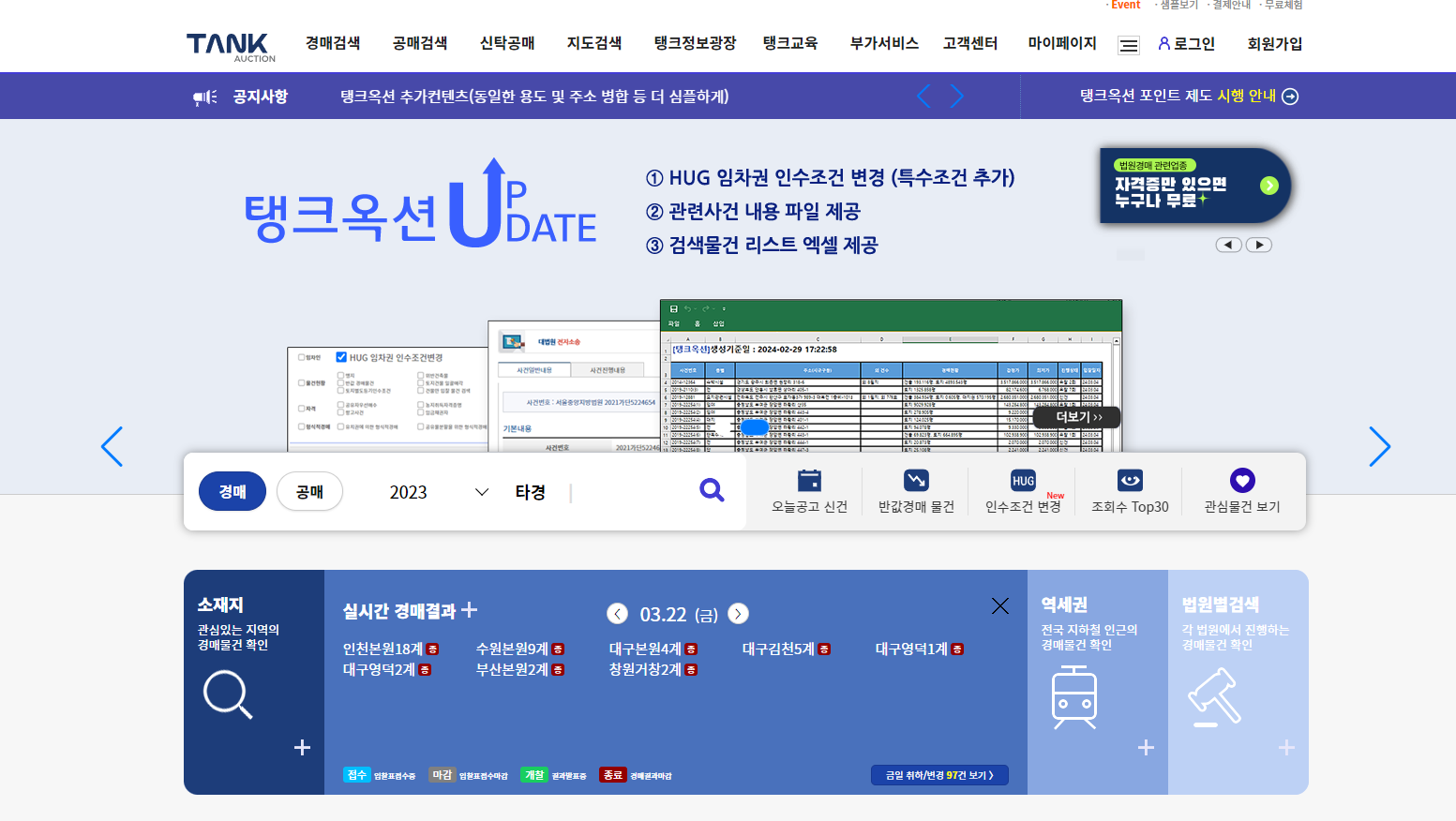Select the 경매 toggle button
The image size is (1456, 821).
(x=233, y=491)
